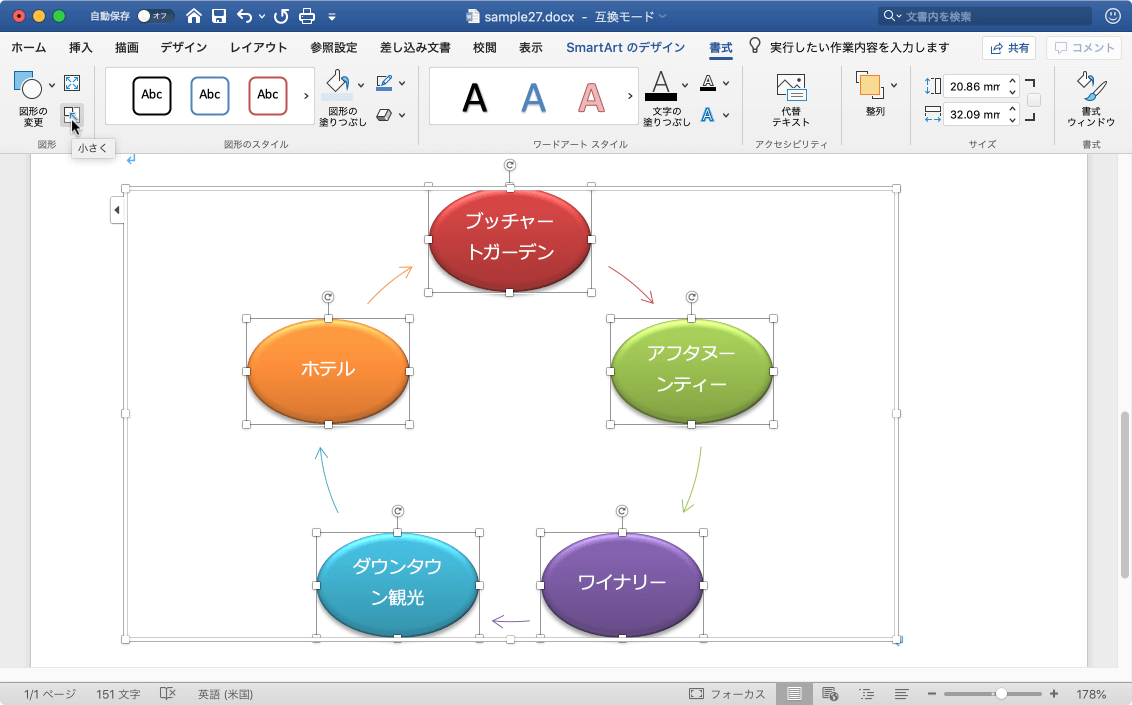Apply the blue WordArt A style
This screenshot has width=1132, height=705.
[x=533, y=97]
